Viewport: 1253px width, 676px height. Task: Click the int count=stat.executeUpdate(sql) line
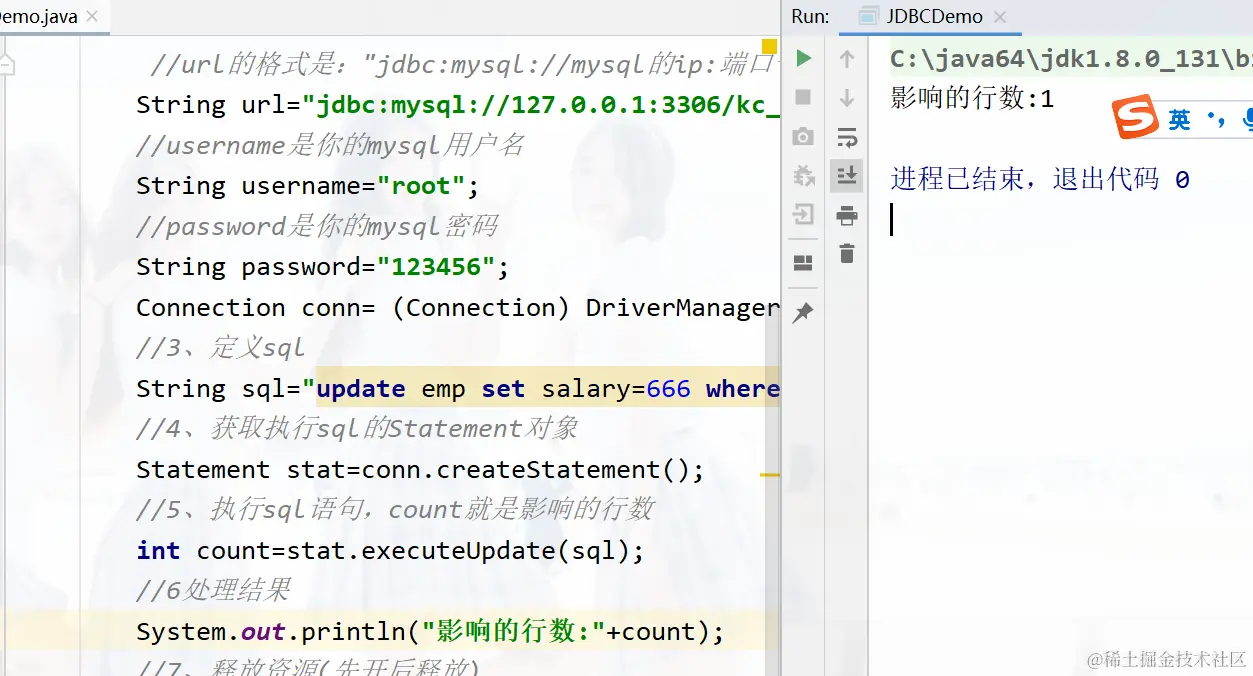[x=391, y=551]
